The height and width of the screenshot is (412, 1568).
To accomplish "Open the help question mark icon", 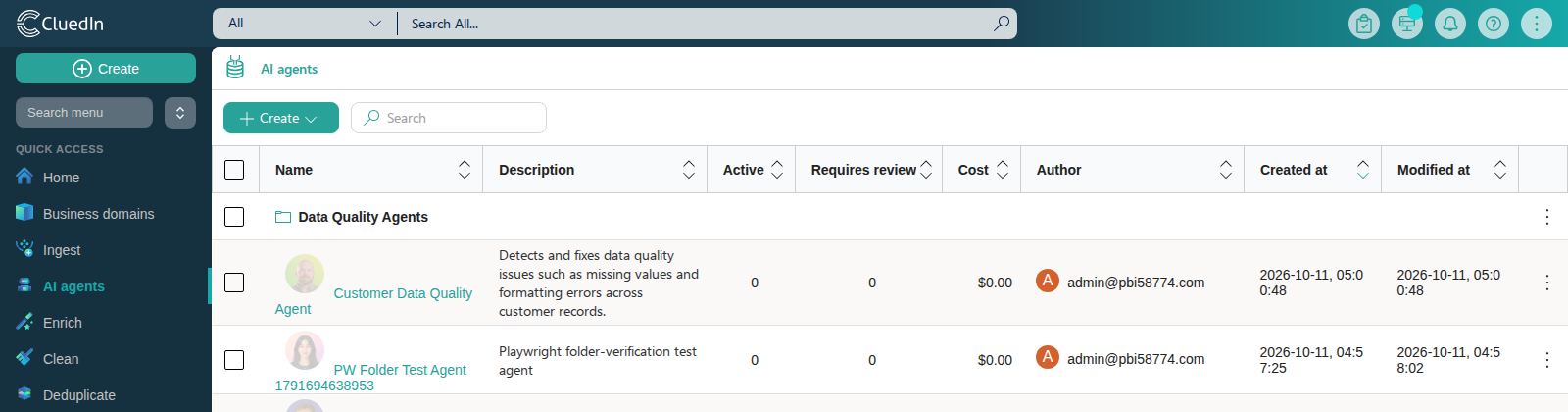I will click(1494, 24).
